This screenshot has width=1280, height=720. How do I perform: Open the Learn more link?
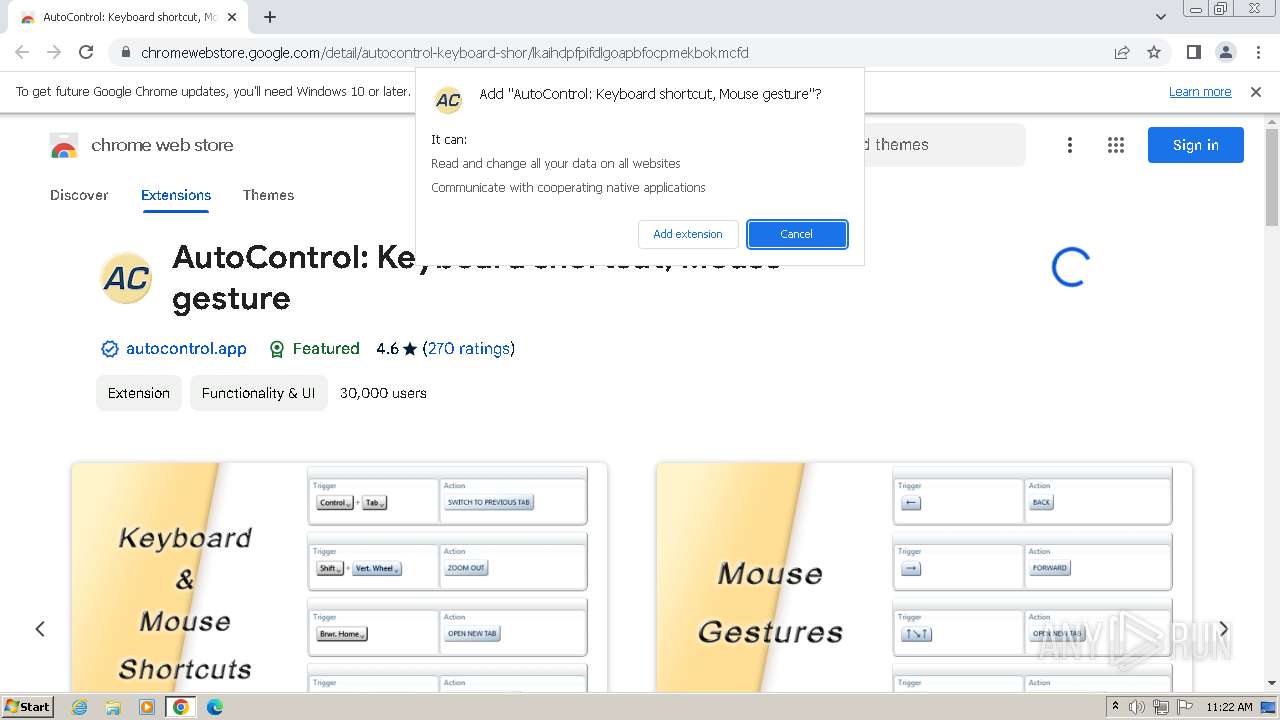[1200, 92]
